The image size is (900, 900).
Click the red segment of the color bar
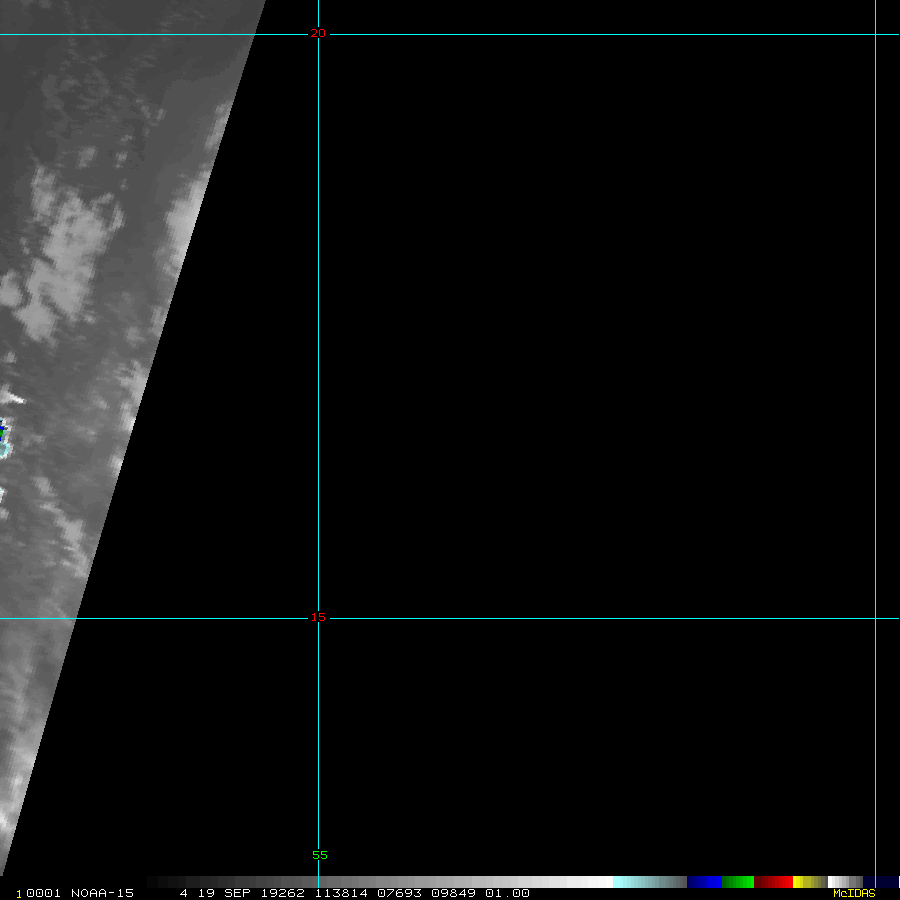tap(773, 882)
